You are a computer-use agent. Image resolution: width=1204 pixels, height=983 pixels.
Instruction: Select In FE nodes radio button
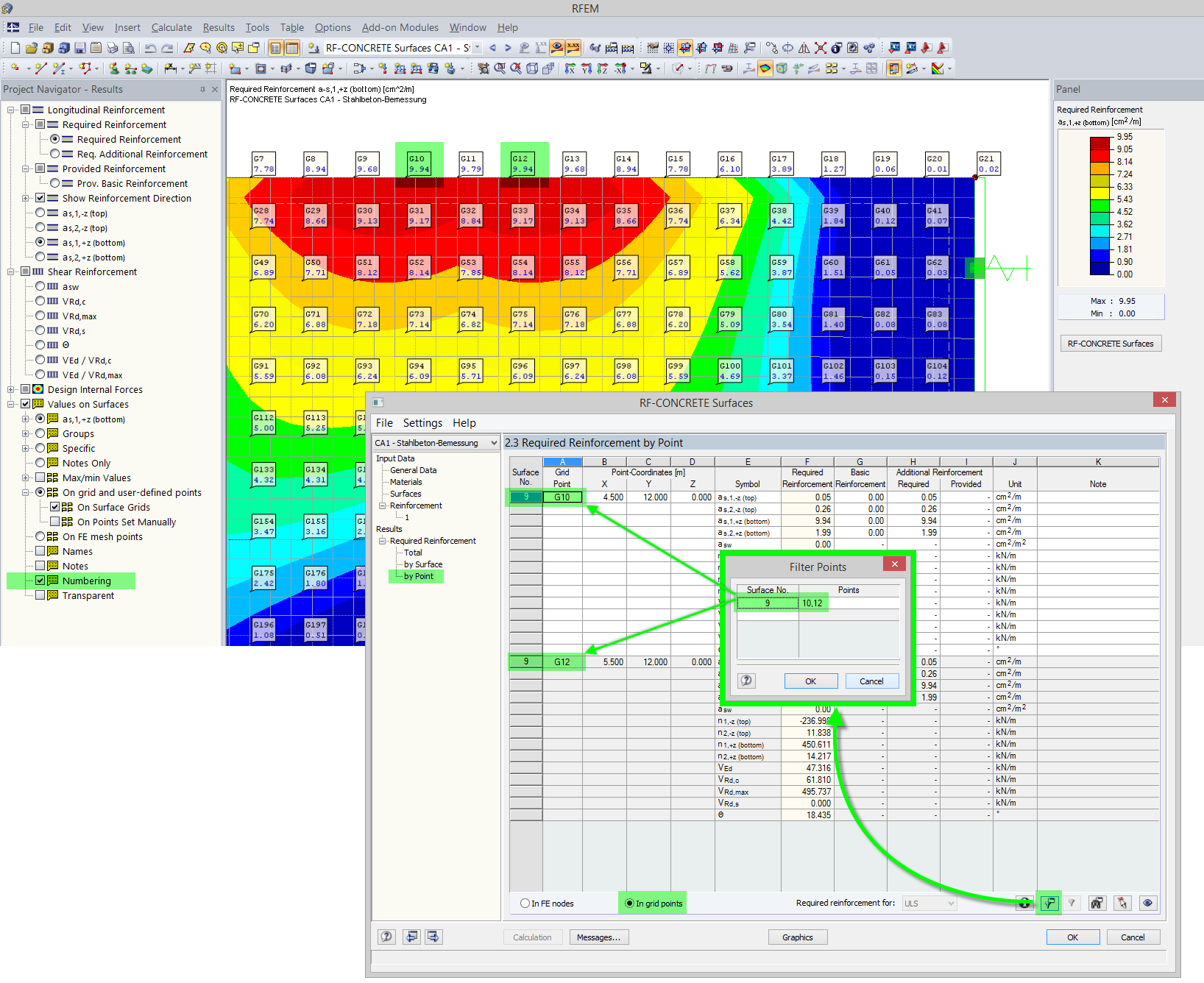(x=525, y=904)
